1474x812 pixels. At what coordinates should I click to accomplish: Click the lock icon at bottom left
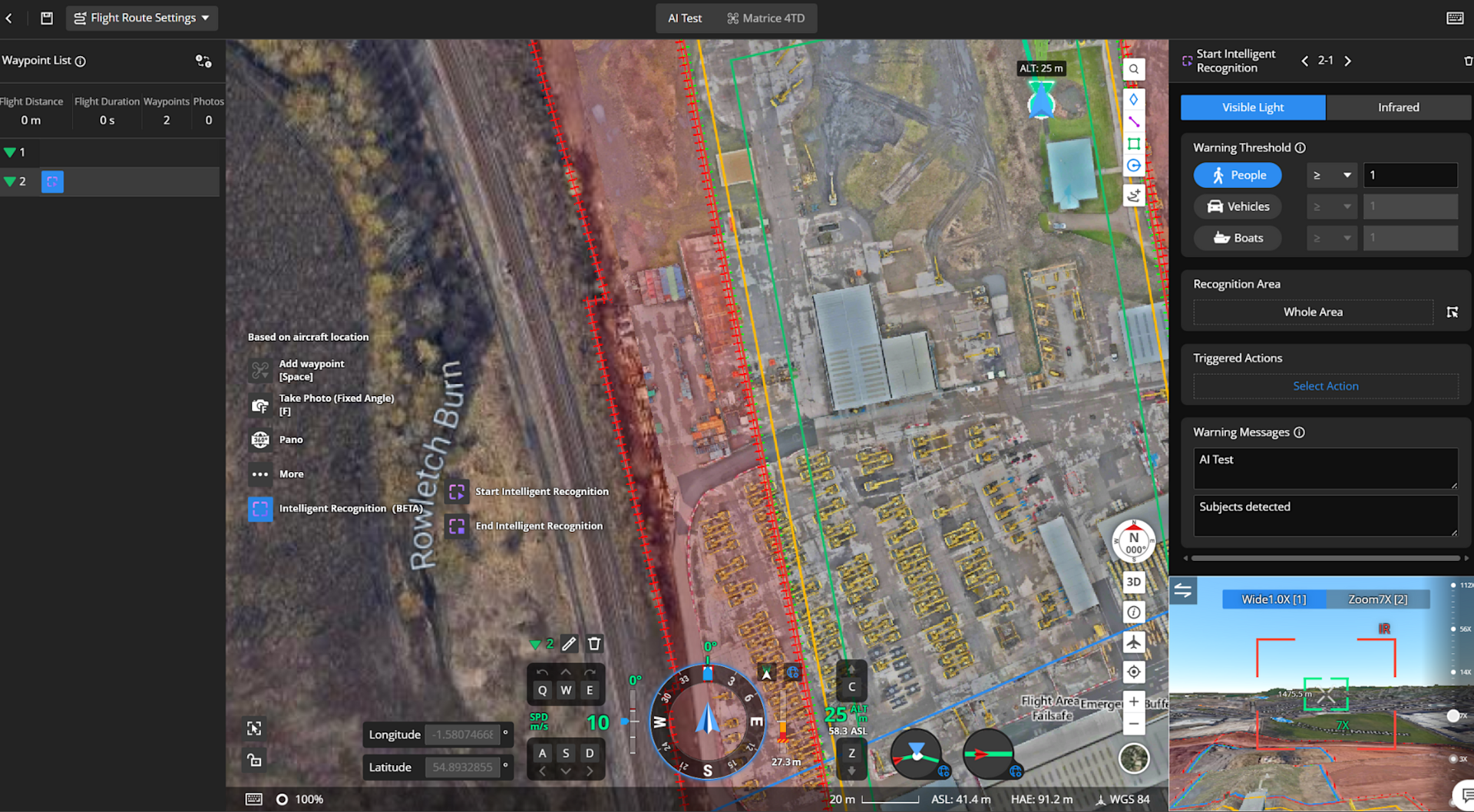tap(254, 761)
